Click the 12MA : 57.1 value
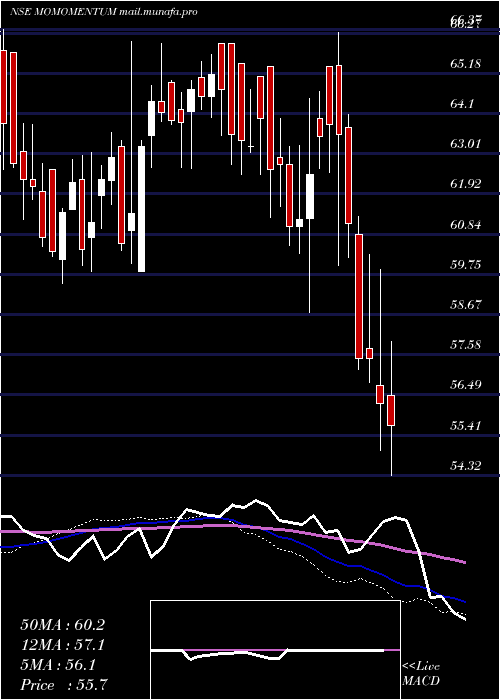The width and height of the screenshot is (500, 700). 62,645
